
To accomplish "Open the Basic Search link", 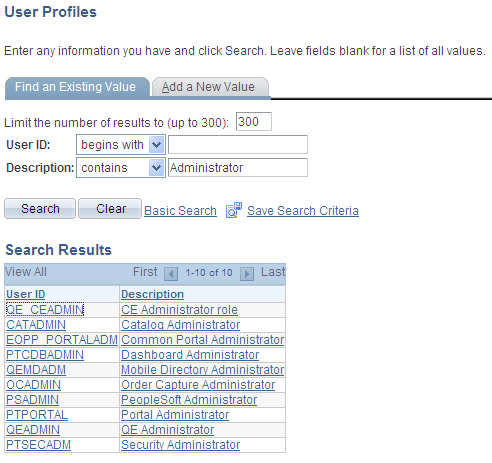I will 180,211.
